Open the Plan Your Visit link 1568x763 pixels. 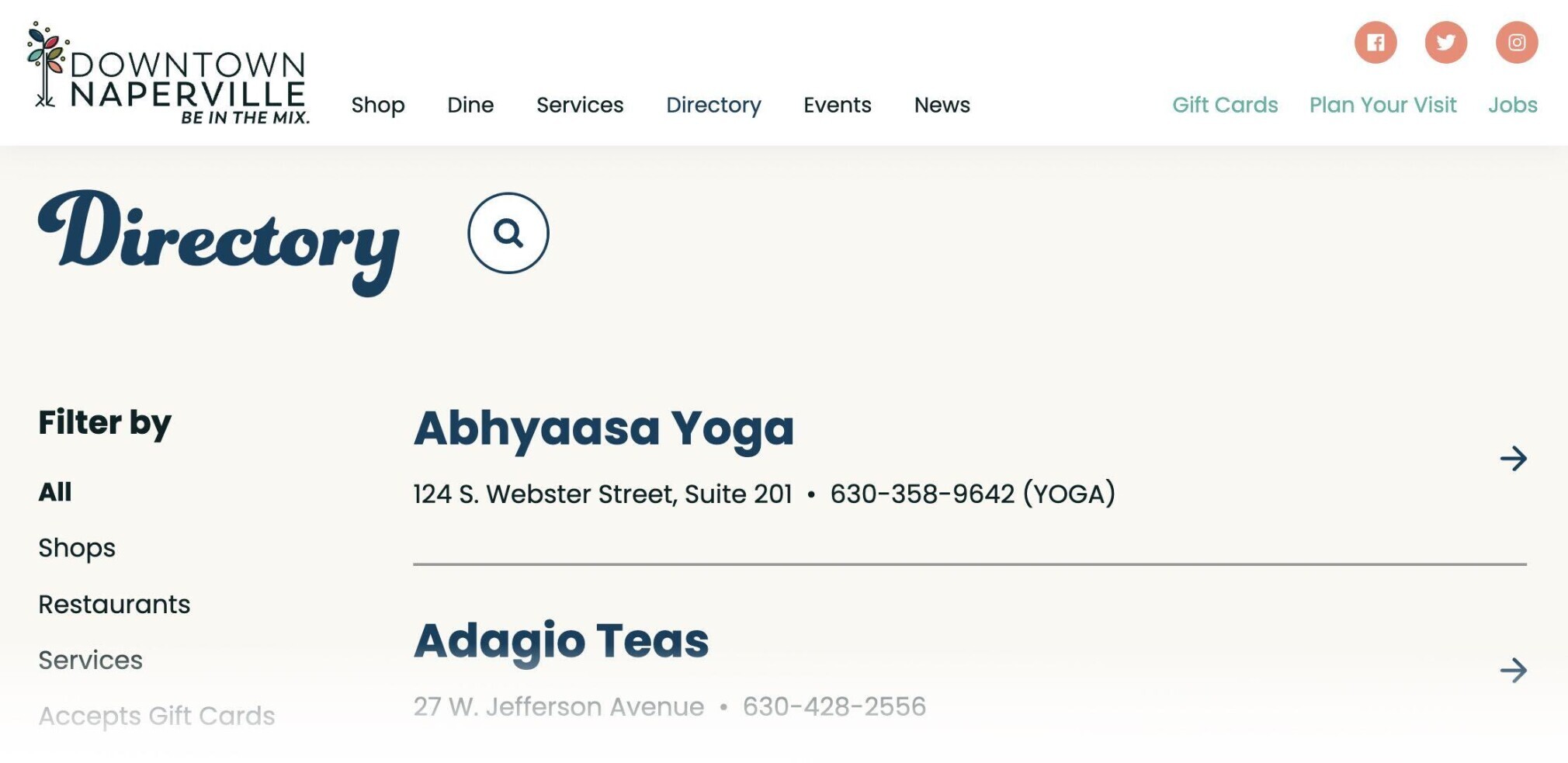1382,105
